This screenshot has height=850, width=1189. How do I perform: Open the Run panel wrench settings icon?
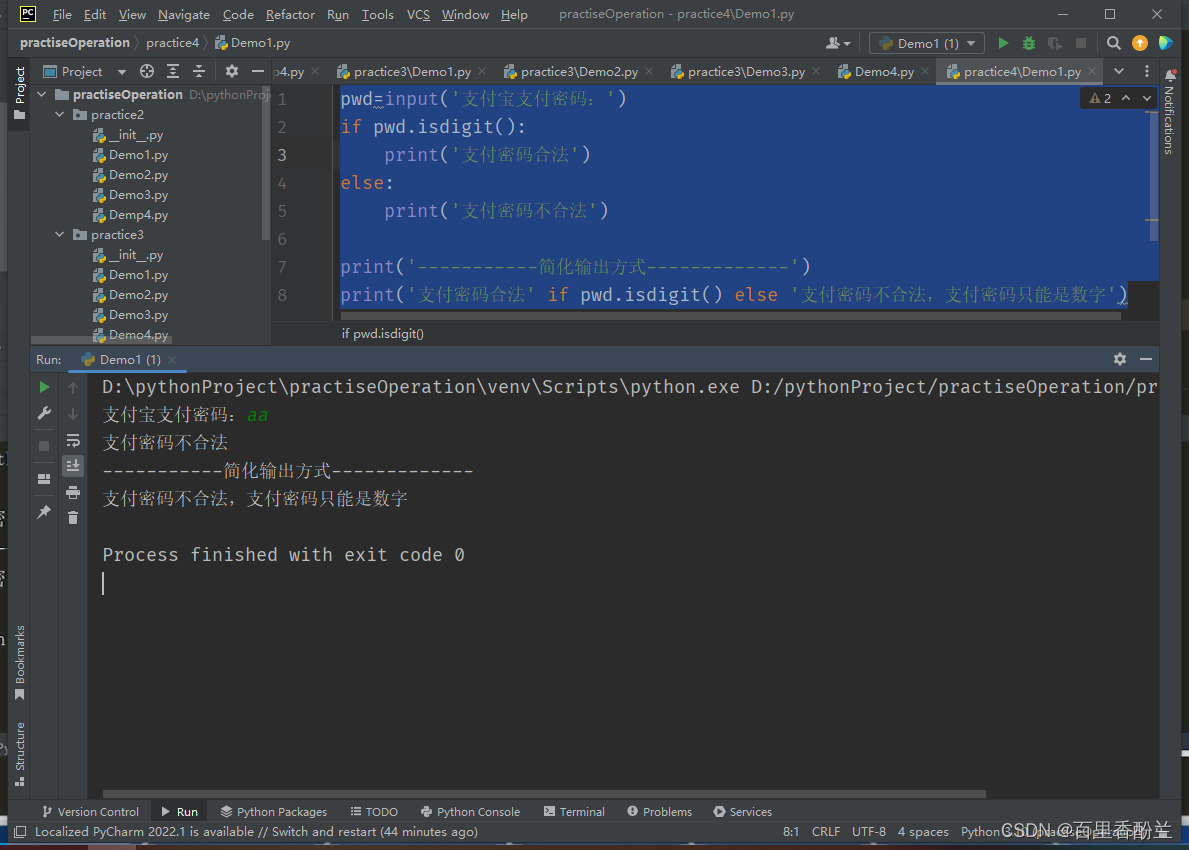click(x=44, y=413)
